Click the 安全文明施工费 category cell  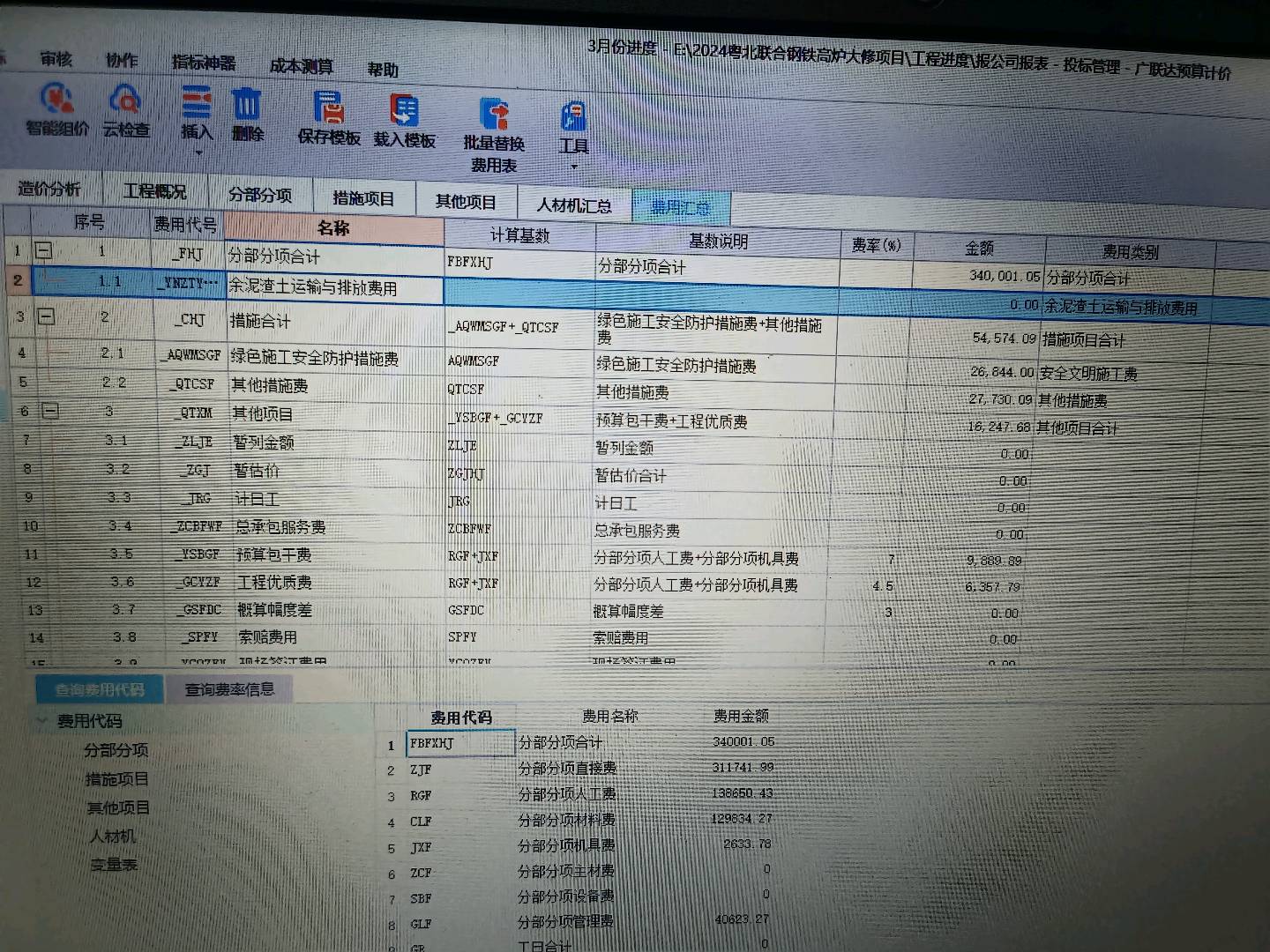(x=1125, y=373)
